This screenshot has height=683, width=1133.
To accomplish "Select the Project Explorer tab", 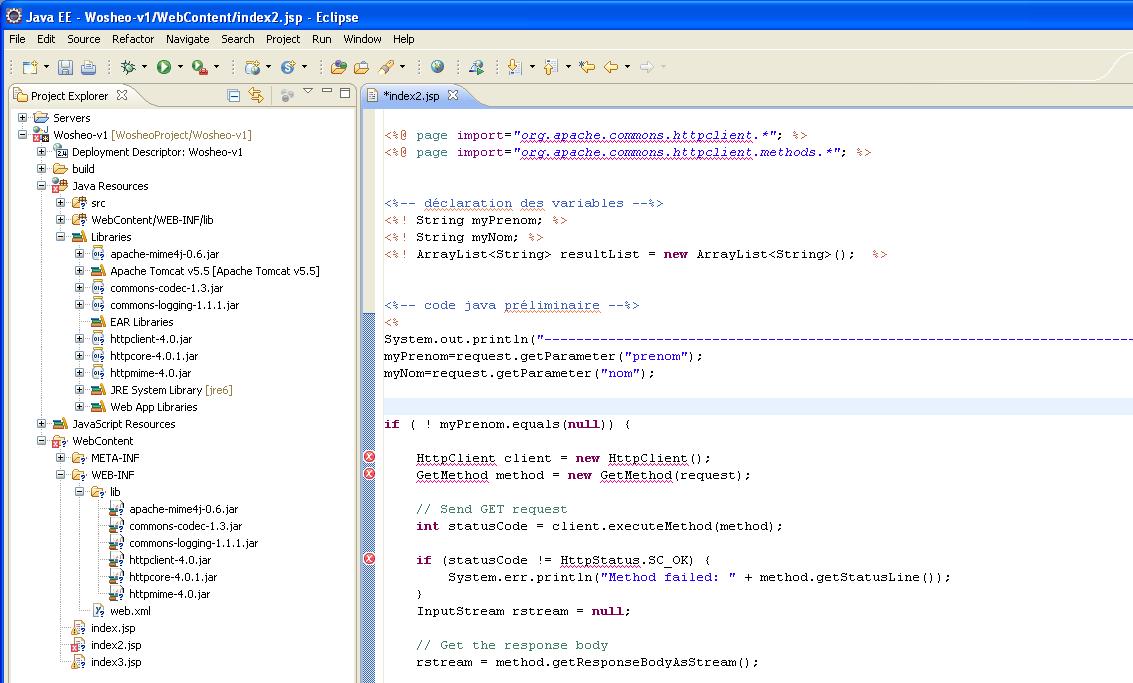I will (x=68, y=96).
